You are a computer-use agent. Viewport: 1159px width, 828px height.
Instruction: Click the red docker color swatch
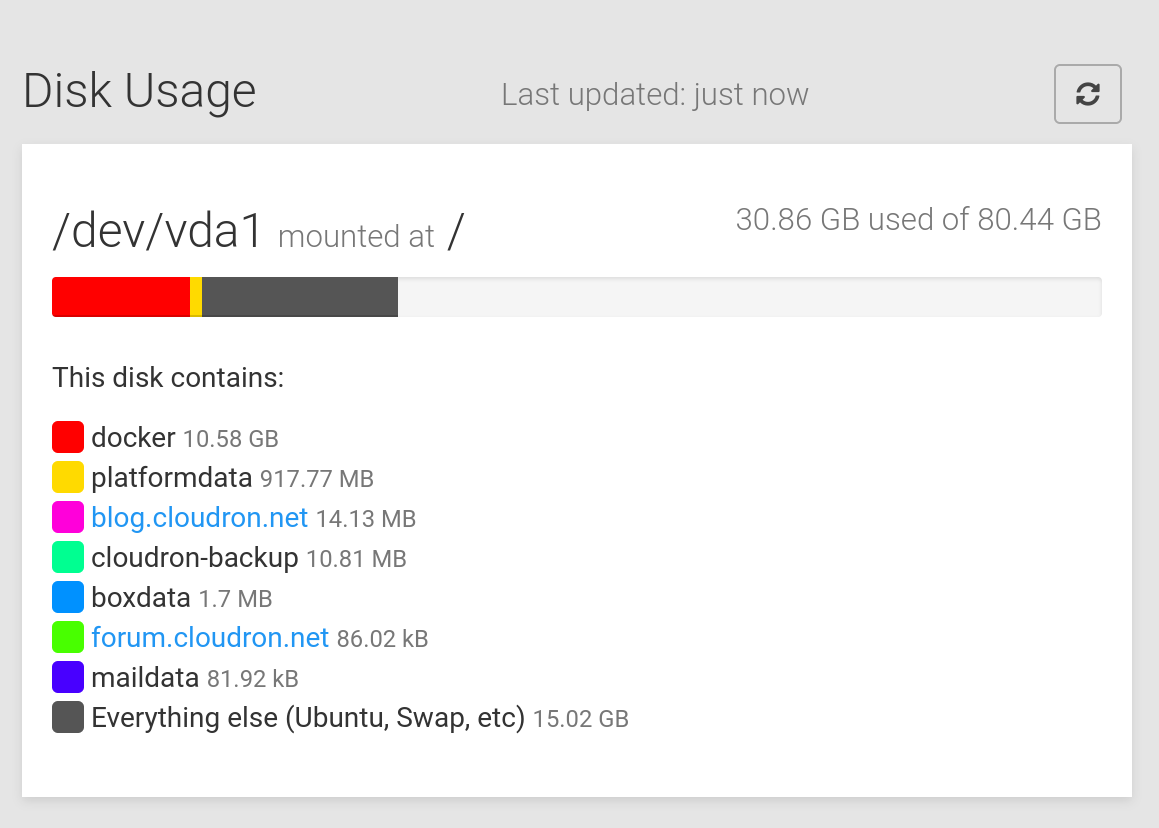pos(67,437)
